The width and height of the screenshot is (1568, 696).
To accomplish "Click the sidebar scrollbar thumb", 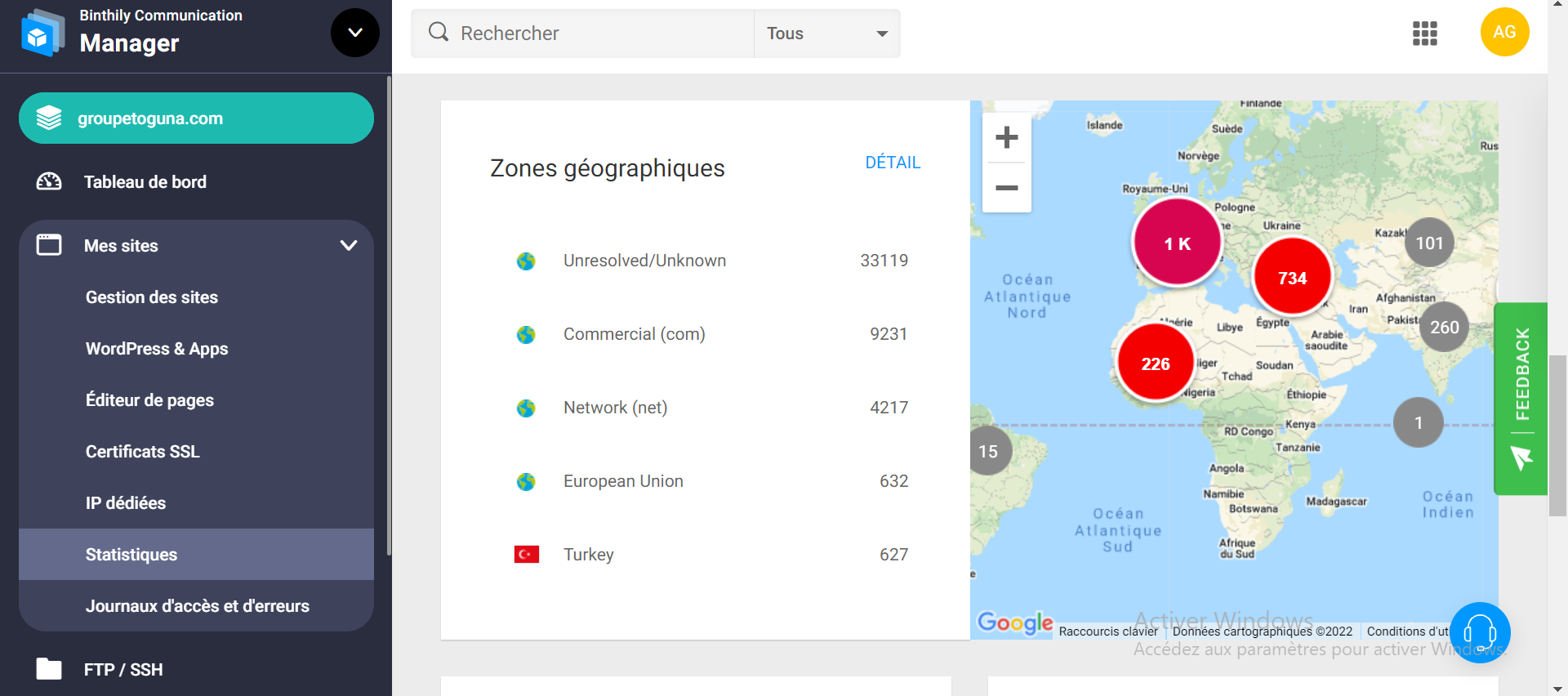I will coord(389,316).
